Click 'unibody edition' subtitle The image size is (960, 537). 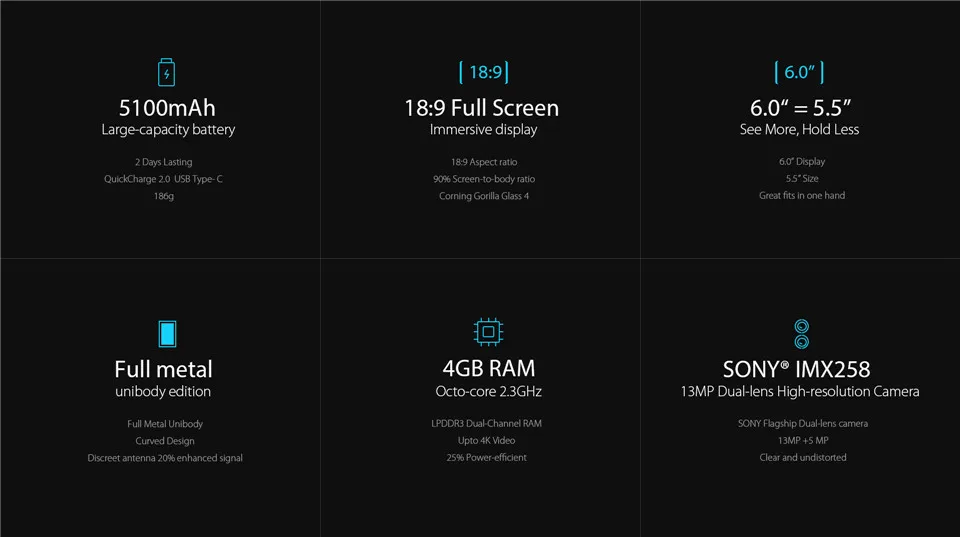coord(163,391)
